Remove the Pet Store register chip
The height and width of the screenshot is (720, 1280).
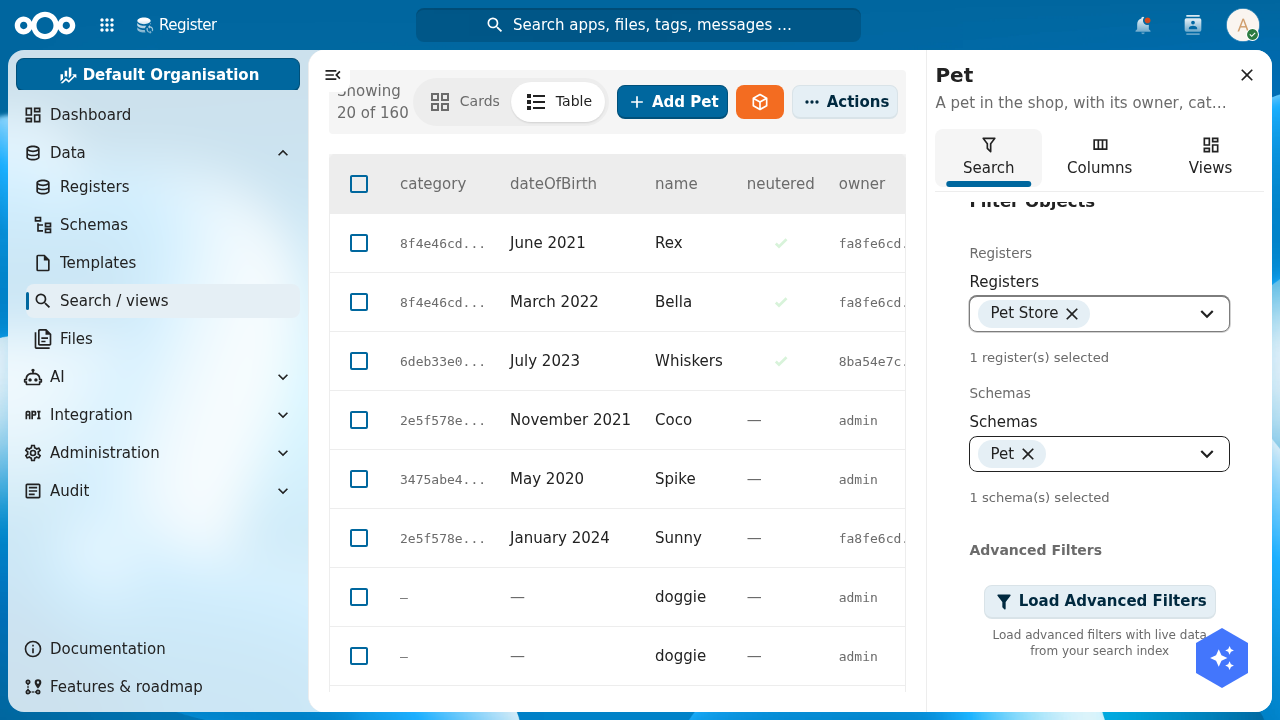click(x=1072, y=314)
